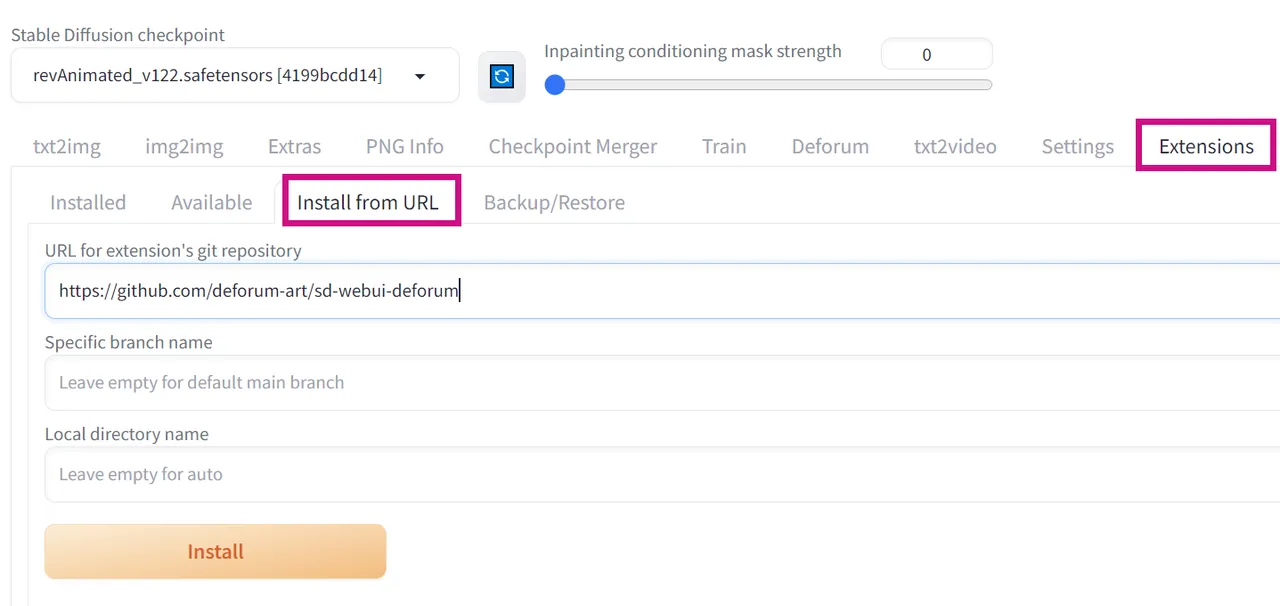Click the orange Install button
Image resolution: width=1280 pixels, height=606 pixels.
pos(215,551)
